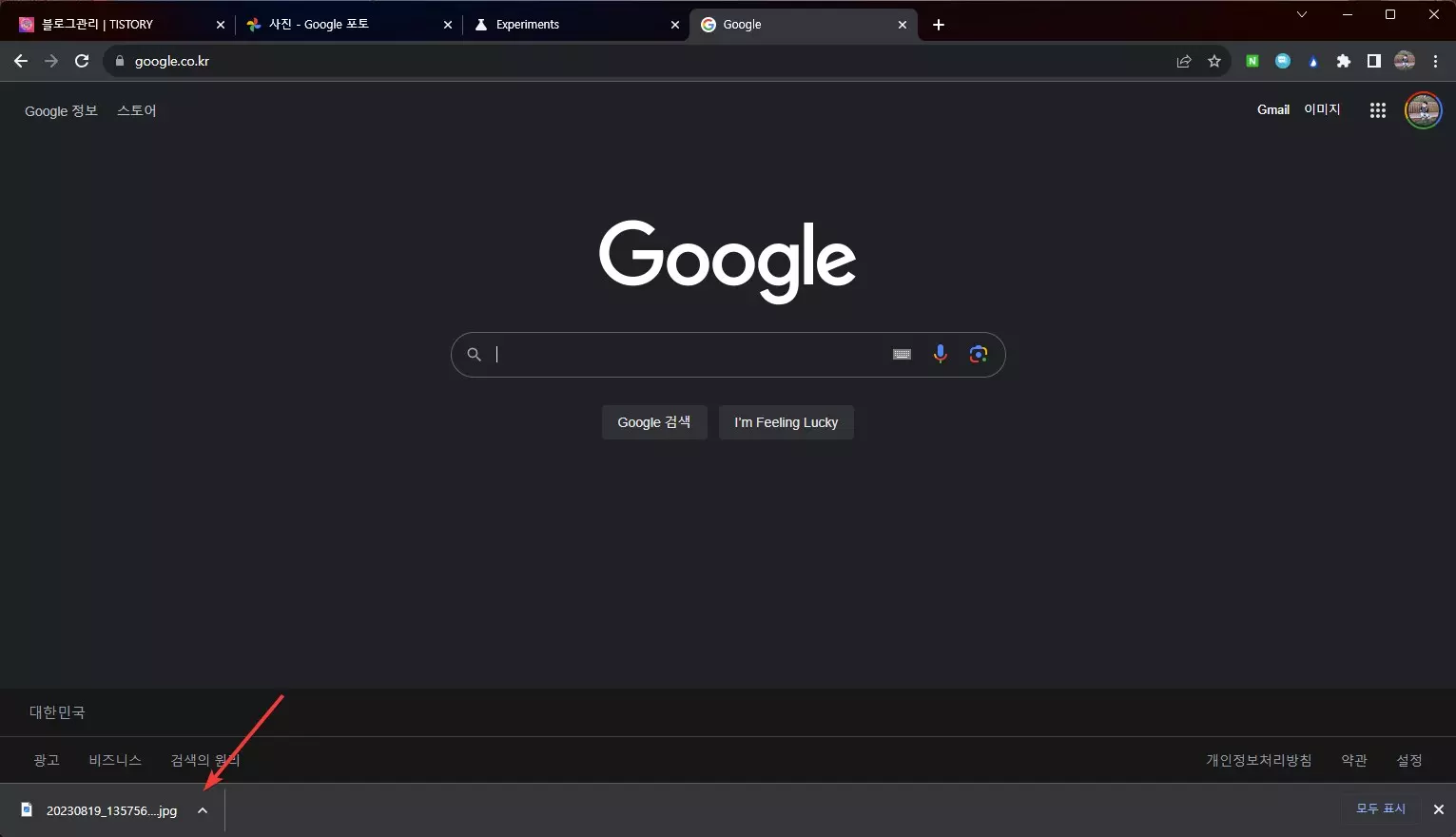Image resolution: width=1456 pixels, height=837 pixels.
Task: Click the magnifier icon in search box
Action: pos(474,355)
